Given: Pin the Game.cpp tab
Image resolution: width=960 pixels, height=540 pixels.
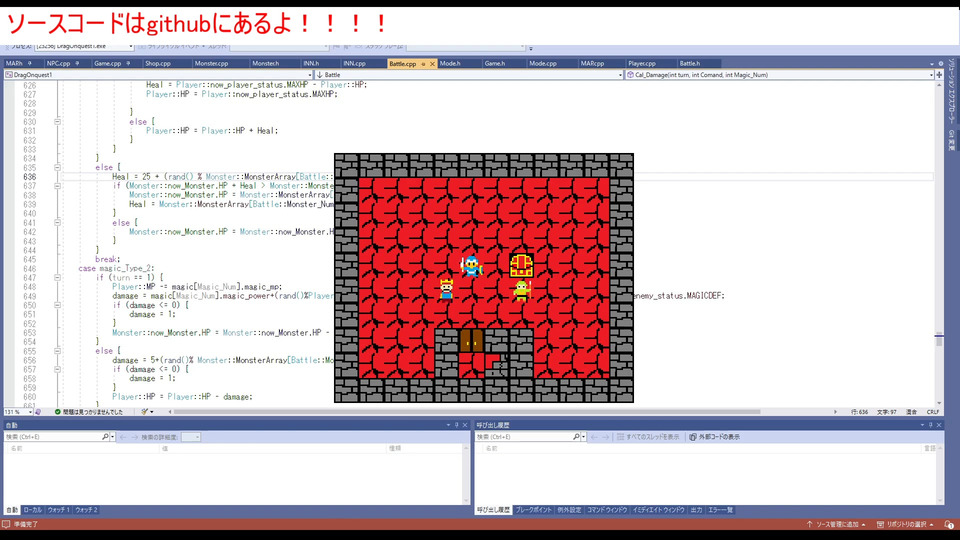Looking at the screenshot, I should [128, 64].
